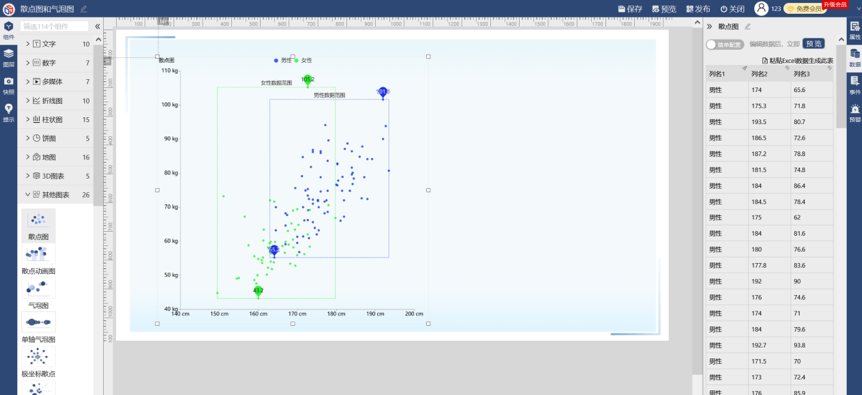Open the 预警 alert panel
This screenshot has width=862, height=395.
pyautogui.click(x=855, y=113)
